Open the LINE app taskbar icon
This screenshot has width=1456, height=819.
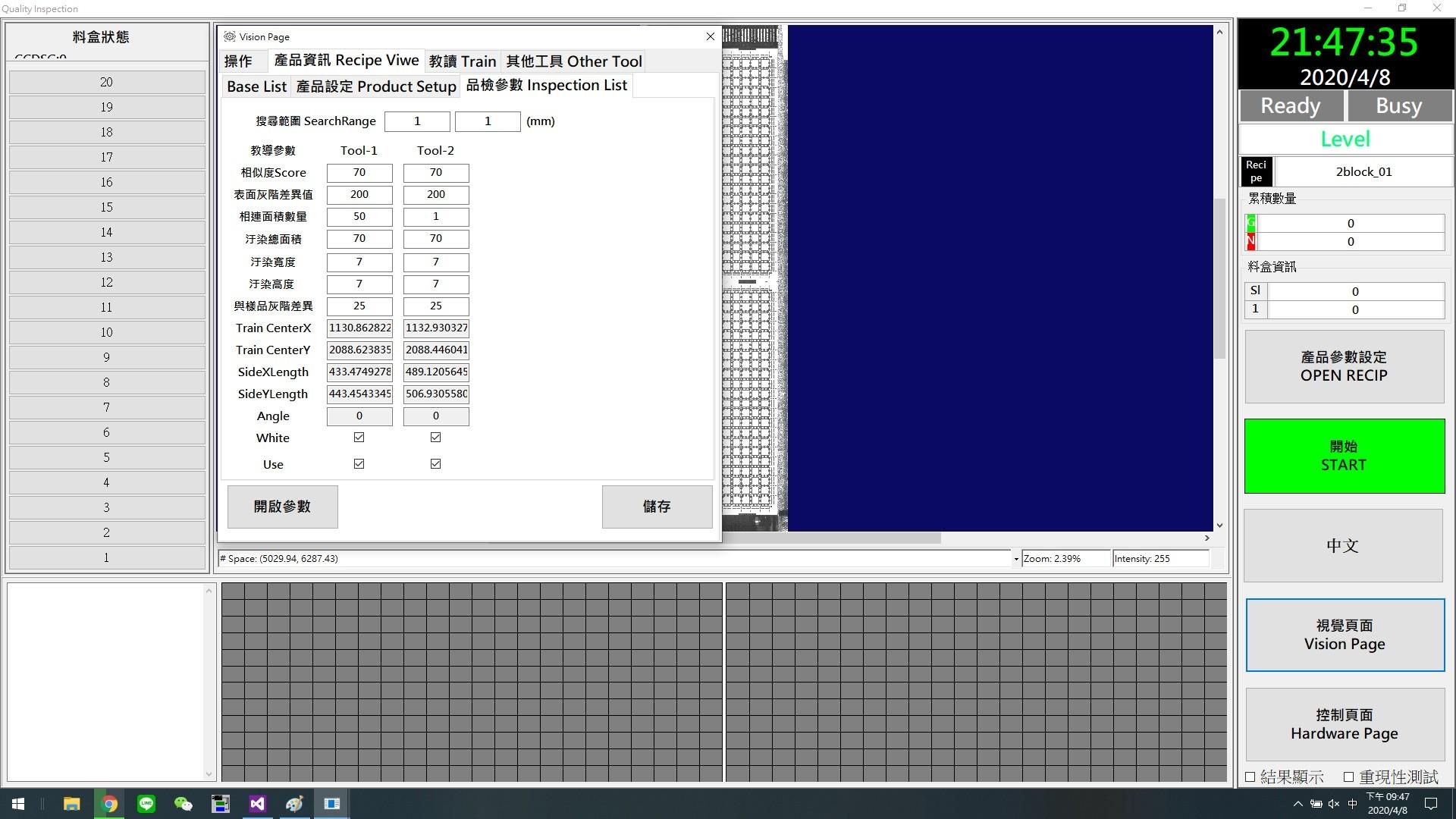pos(146,804)
